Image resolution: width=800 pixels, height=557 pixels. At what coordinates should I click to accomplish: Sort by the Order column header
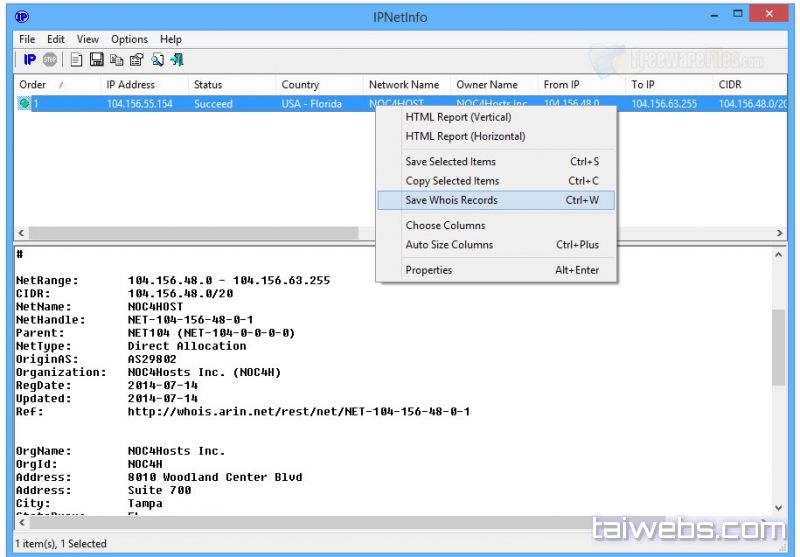point(33,85)
